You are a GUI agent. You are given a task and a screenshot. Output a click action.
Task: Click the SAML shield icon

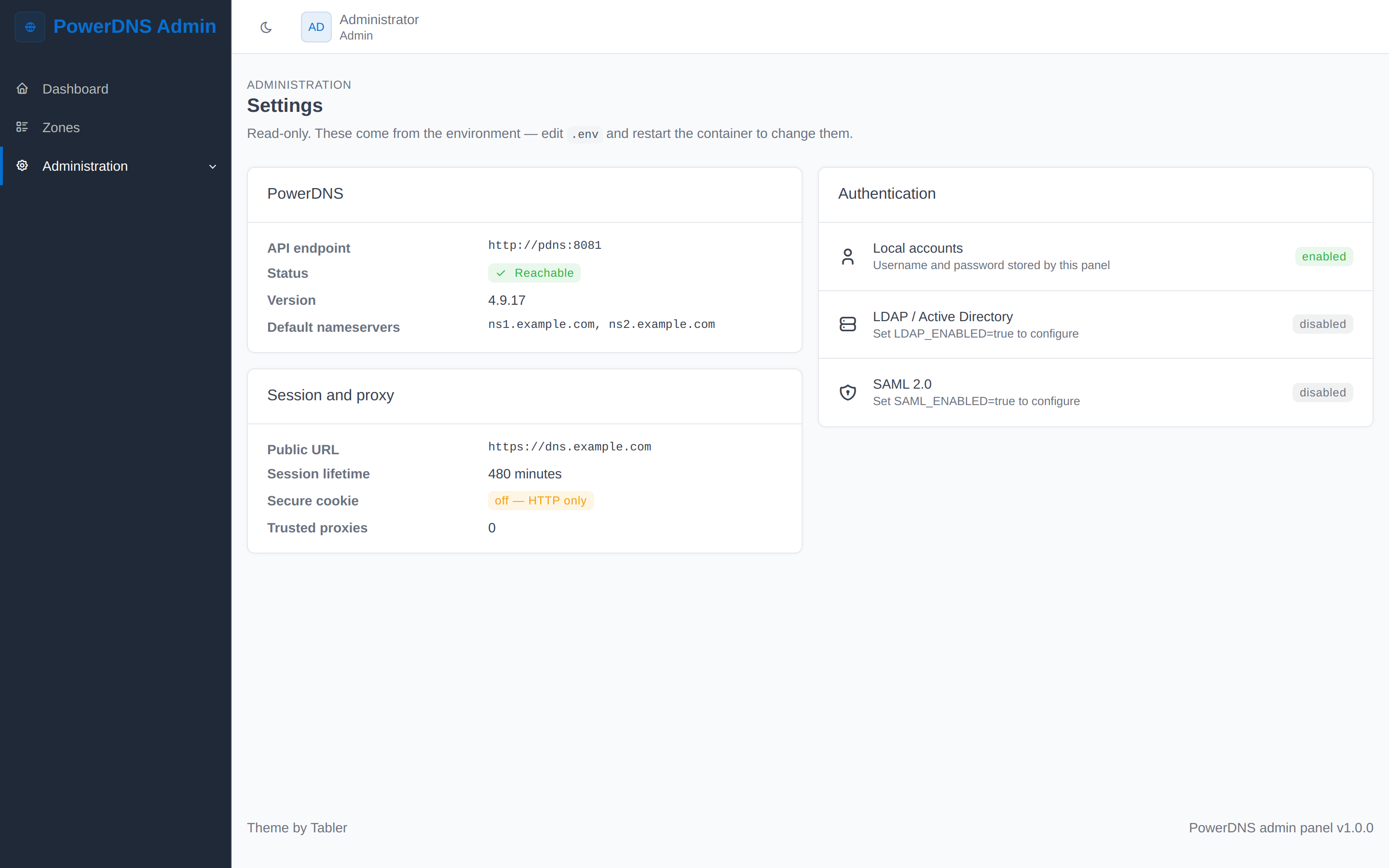pos(848,393)
